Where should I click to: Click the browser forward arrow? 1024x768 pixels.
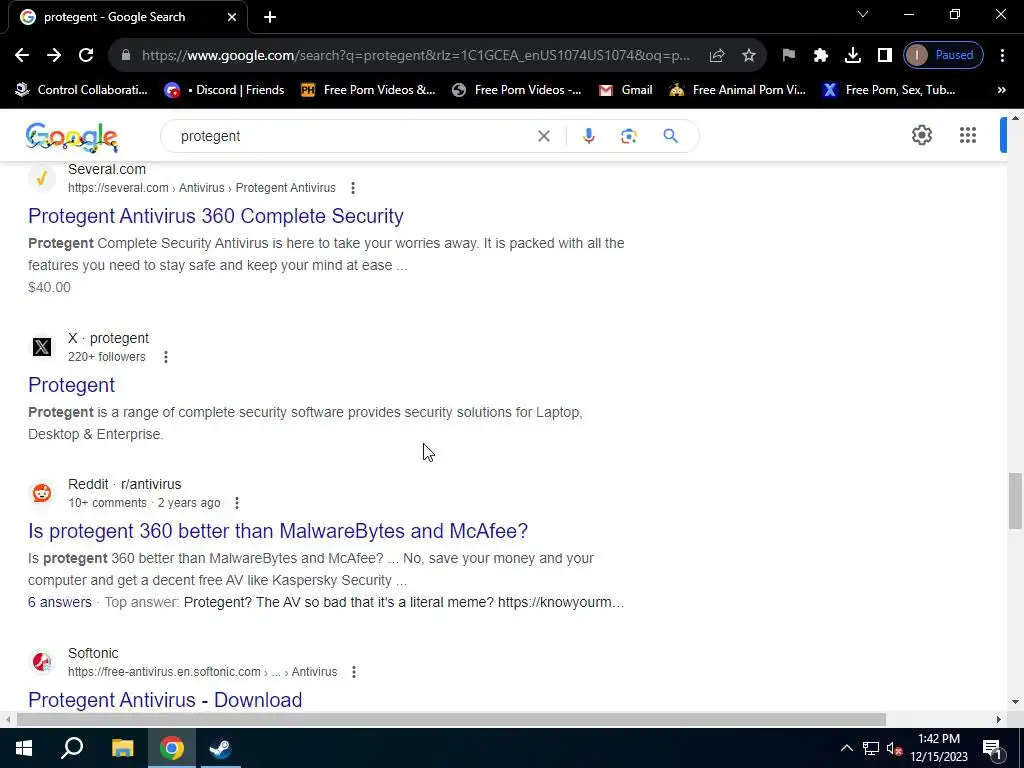coord(54,55)
